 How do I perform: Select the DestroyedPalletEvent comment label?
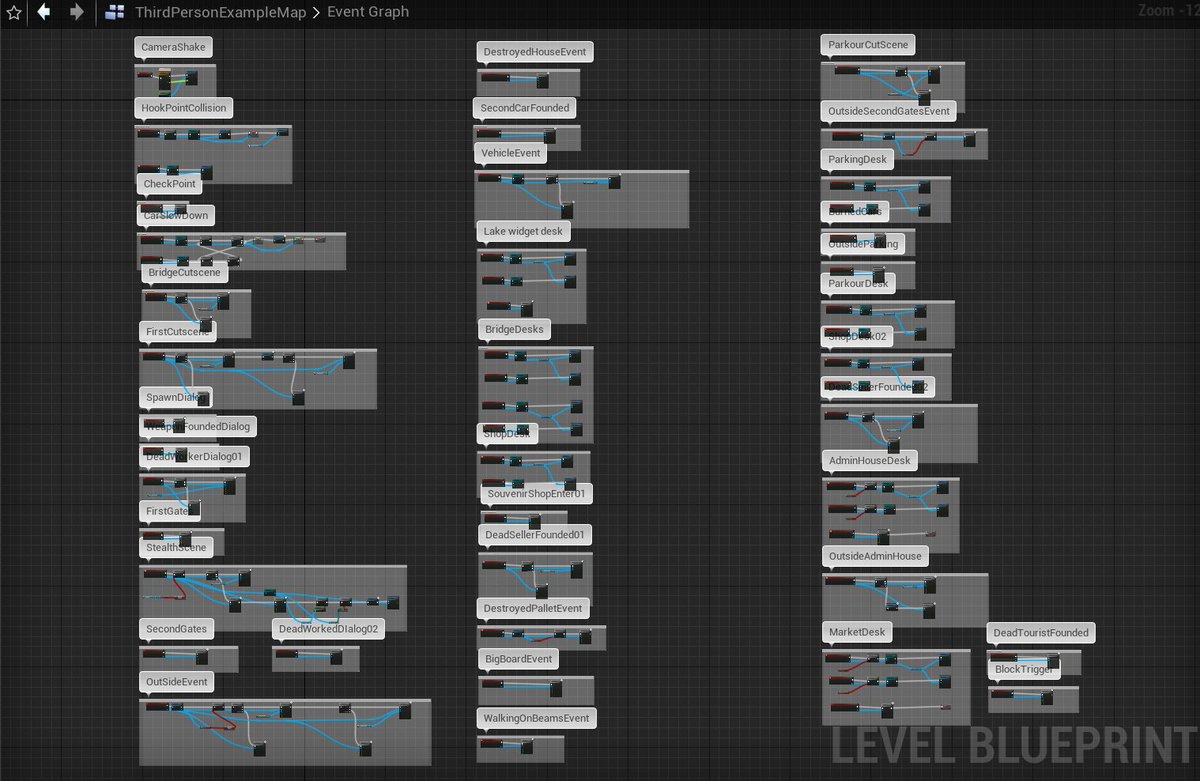[x=533, y=608]
